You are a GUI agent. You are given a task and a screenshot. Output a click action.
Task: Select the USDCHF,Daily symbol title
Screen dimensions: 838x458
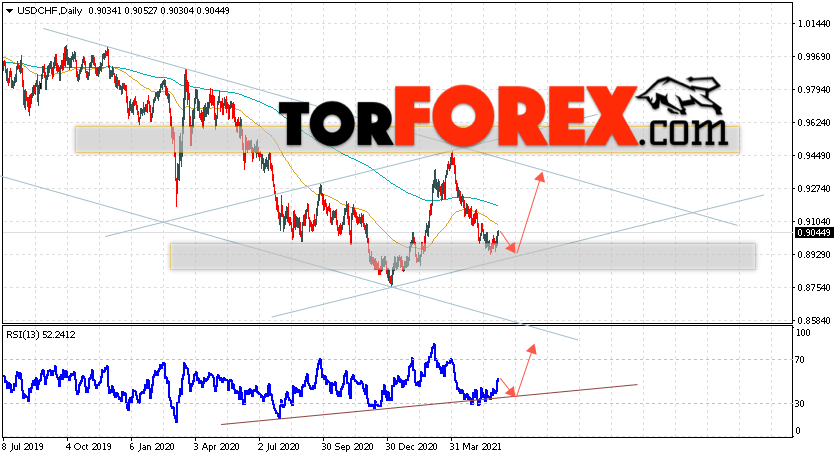pos(50,11)
